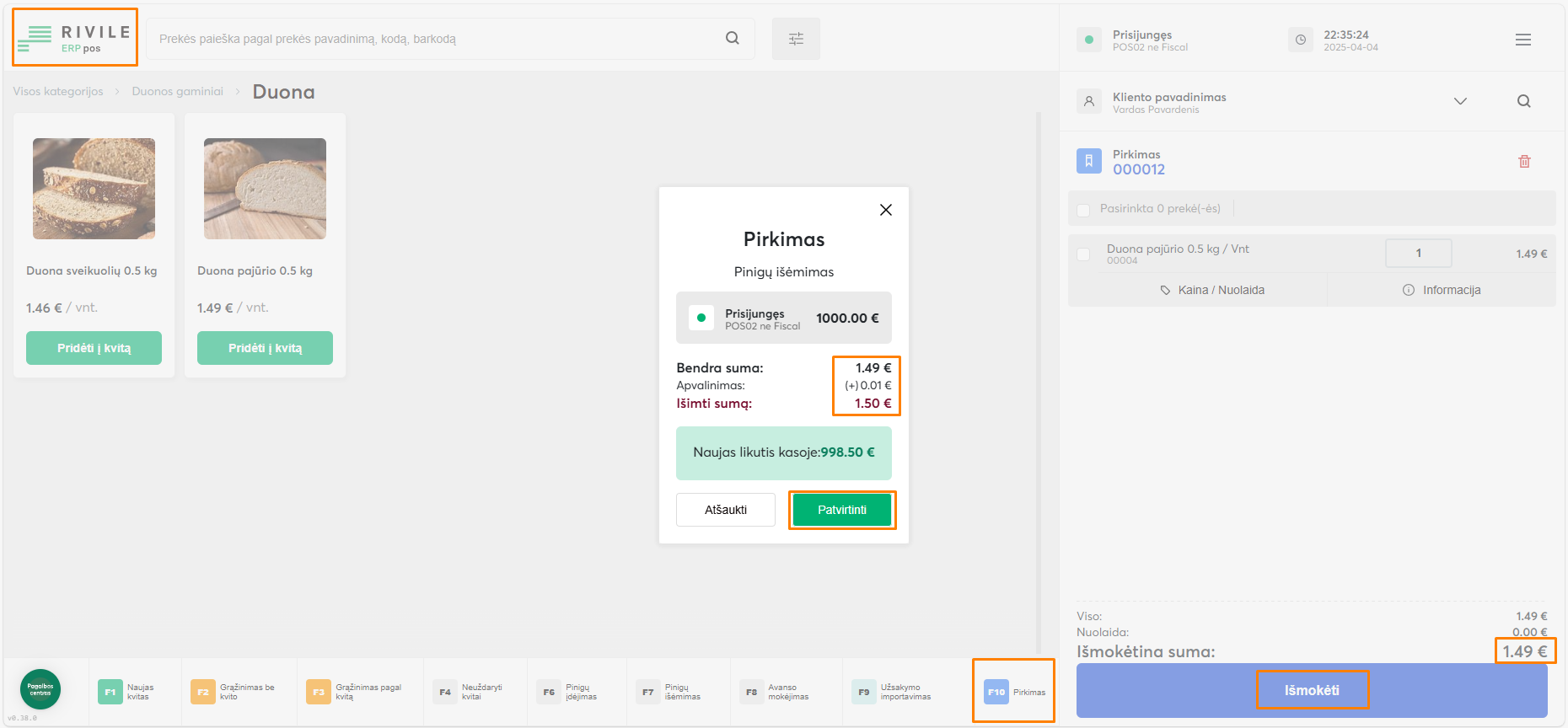Select F7 Pinigų išėmimas
1568x728 pixels.
point(670,692)
